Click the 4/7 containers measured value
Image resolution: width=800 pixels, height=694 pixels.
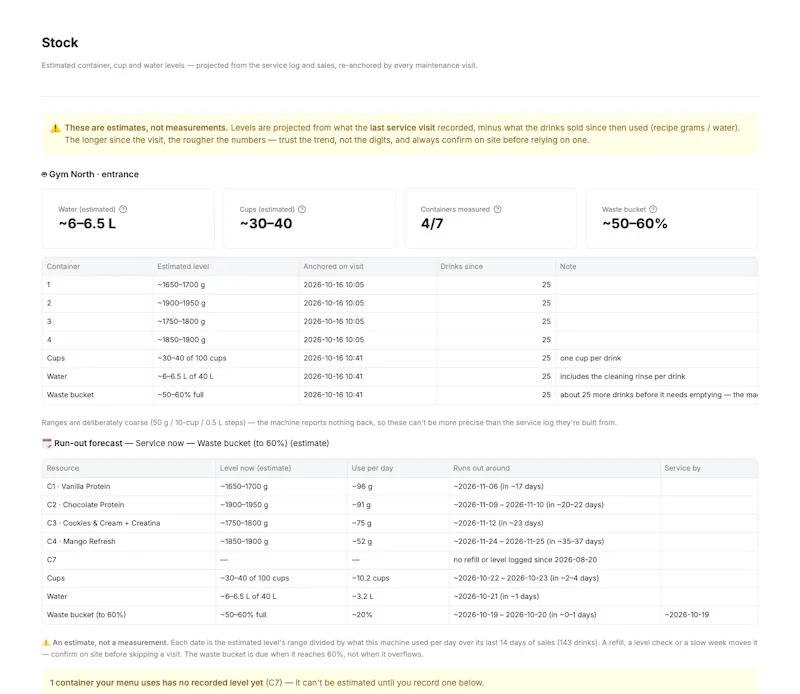[432, 224]
